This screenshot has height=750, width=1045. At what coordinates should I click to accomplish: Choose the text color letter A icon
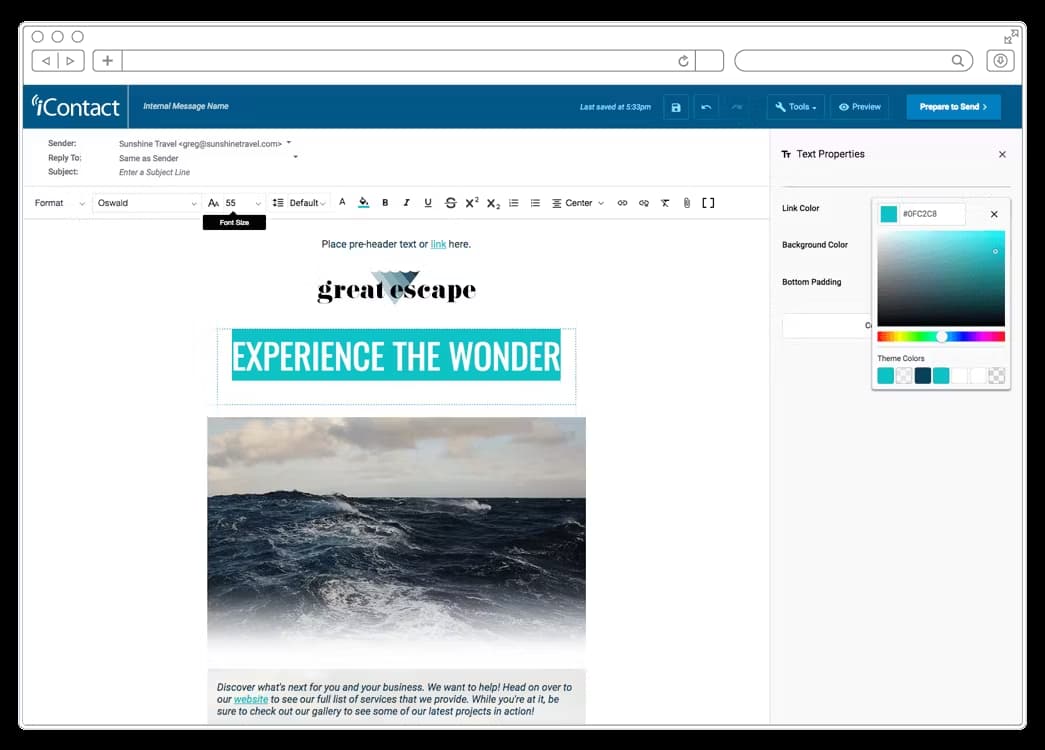(x=342, y=202)
